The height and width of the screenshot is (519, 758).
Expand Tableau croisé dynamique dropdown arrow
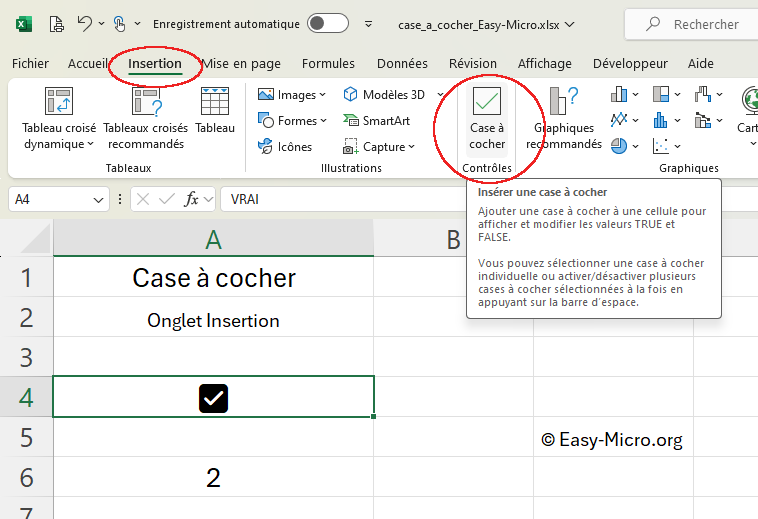pyautogui.click(x=90, y=144)
